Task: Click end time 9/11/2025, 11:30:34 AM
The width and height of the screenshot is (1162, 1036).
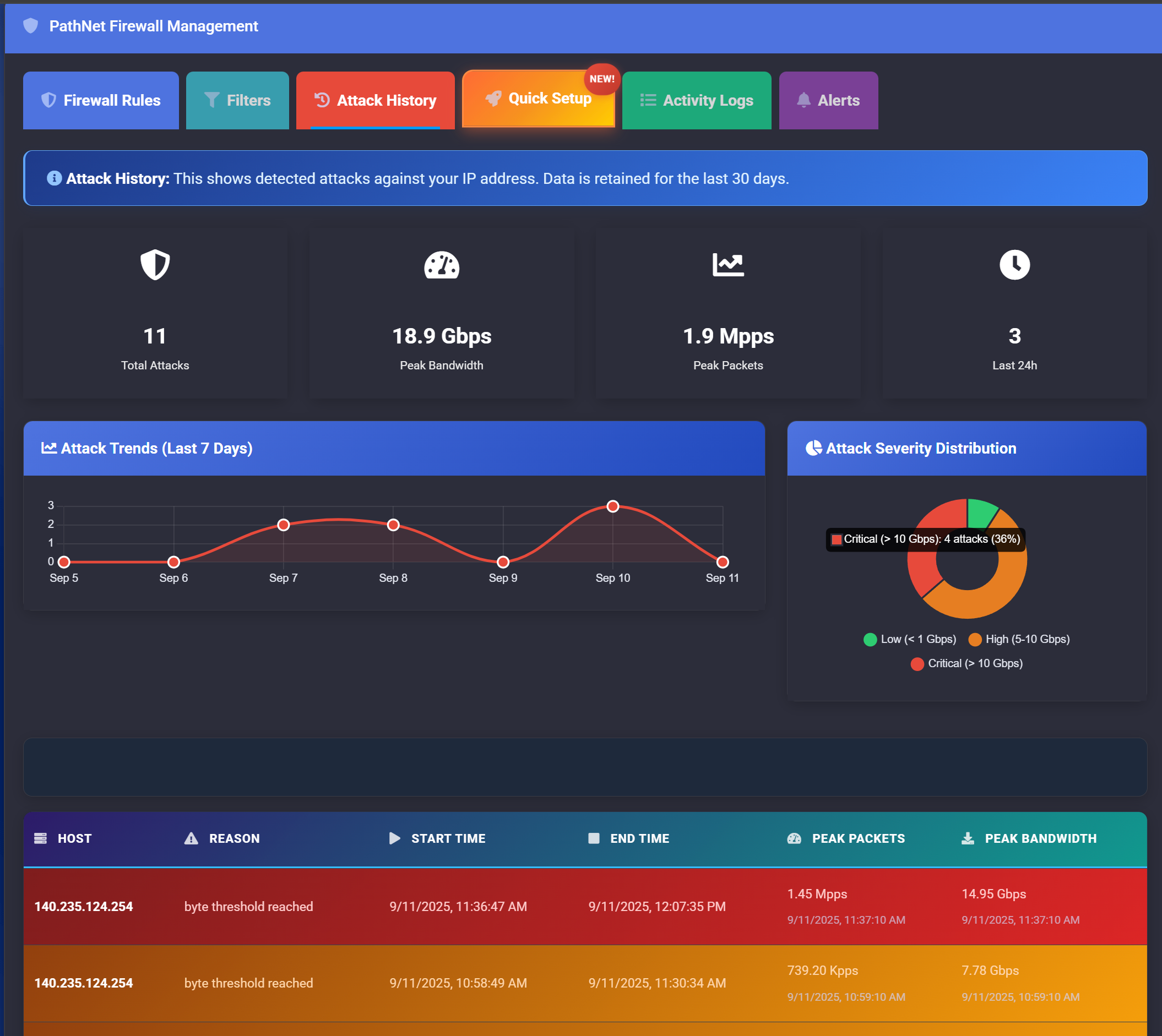Action: 657,983
